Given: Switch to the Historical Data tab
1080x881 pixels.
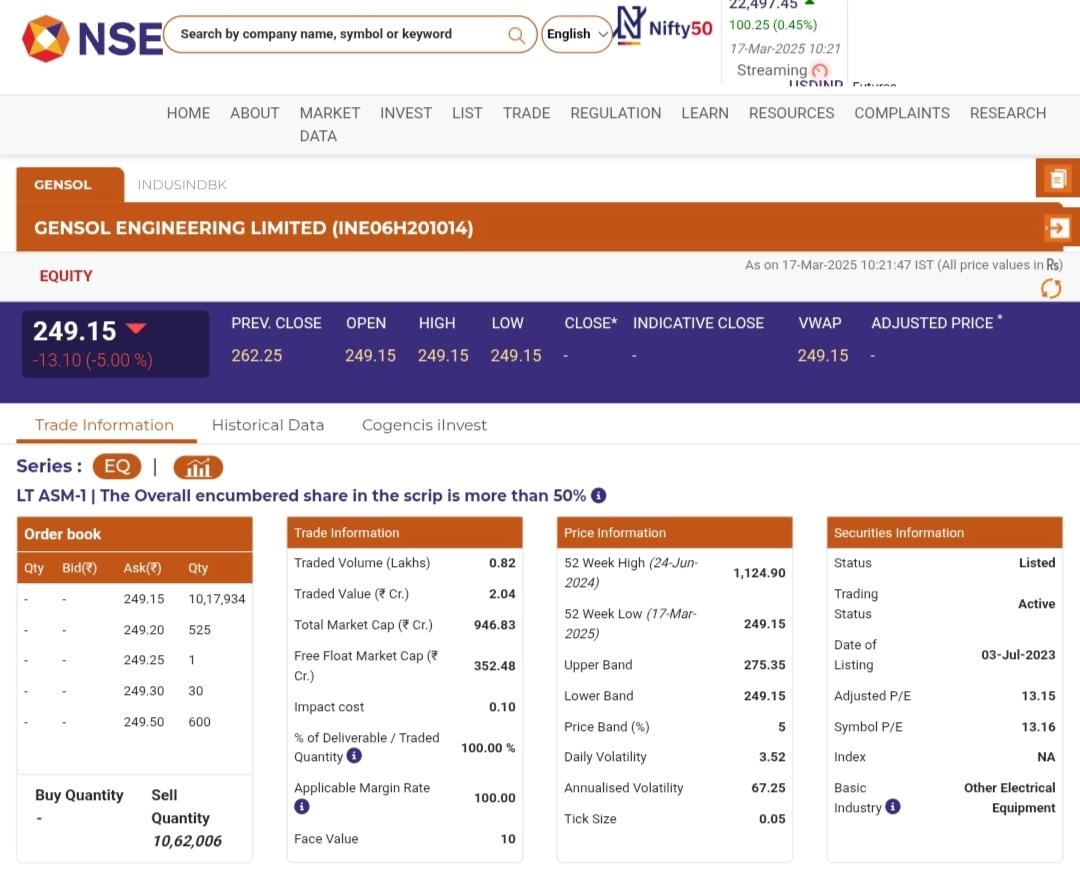Looking at the screenshot, I should [x=268, y=425].
